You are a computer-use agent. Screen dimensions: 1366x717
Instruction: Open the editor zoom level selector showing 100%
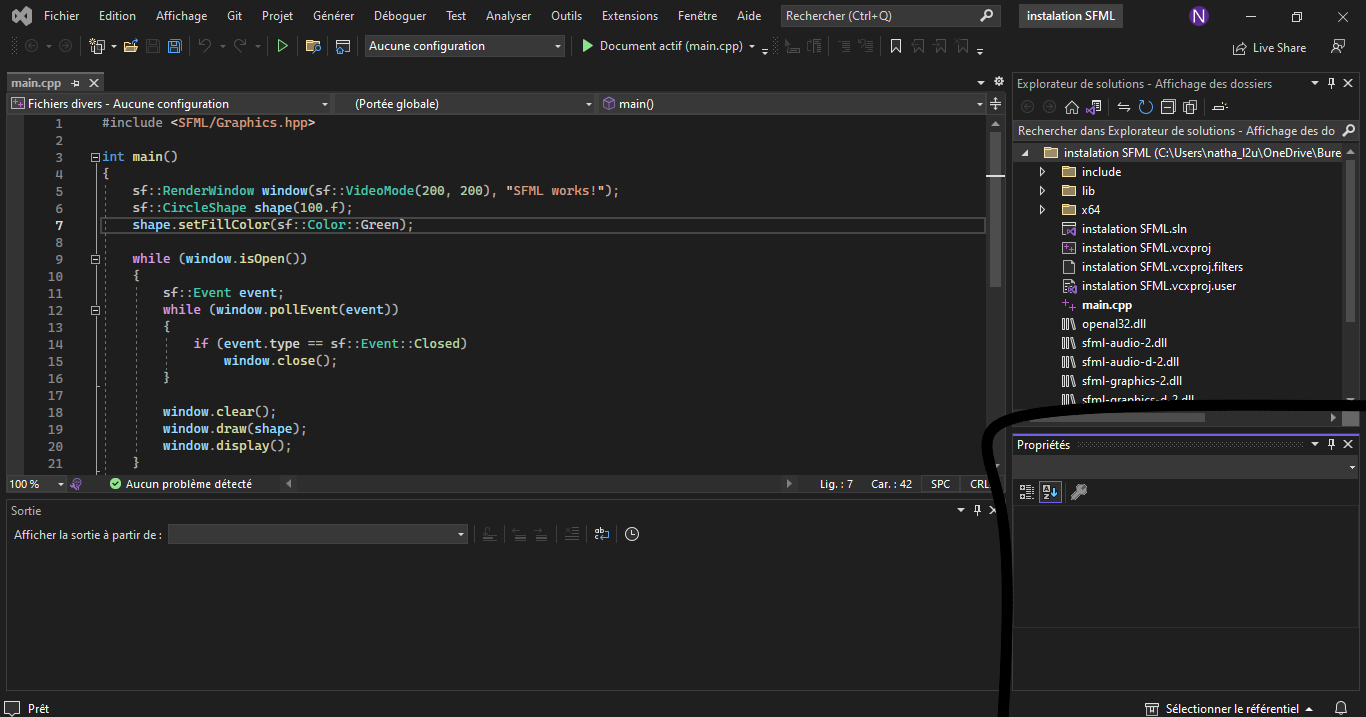click(36, 483)
